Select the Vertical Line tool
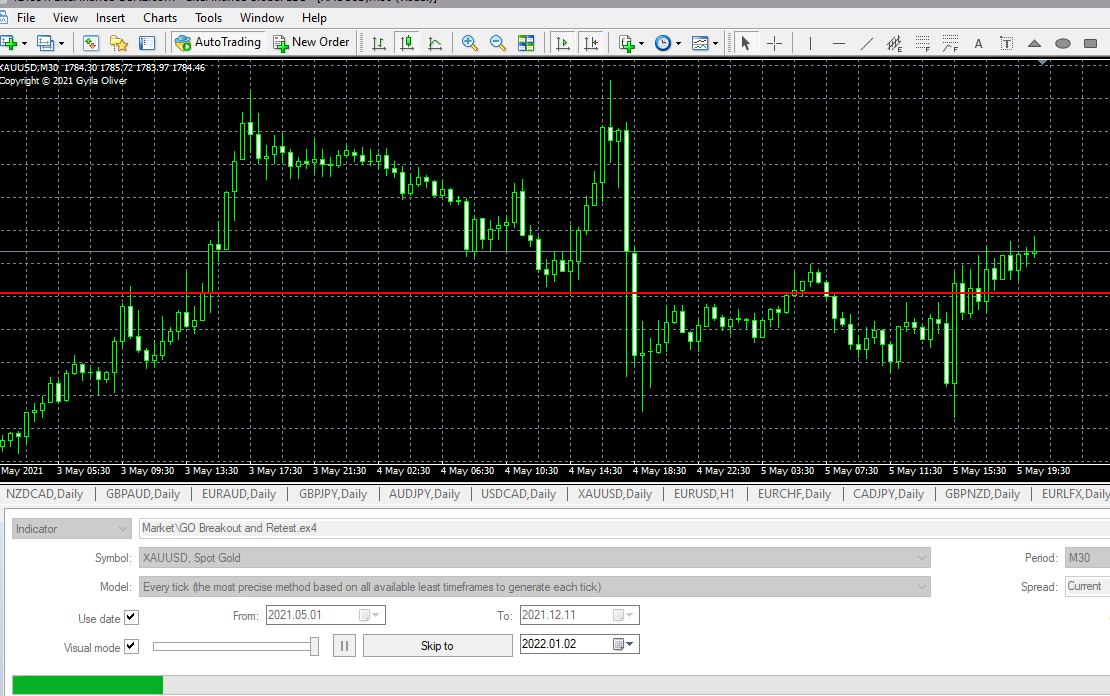 coord(810,43)
